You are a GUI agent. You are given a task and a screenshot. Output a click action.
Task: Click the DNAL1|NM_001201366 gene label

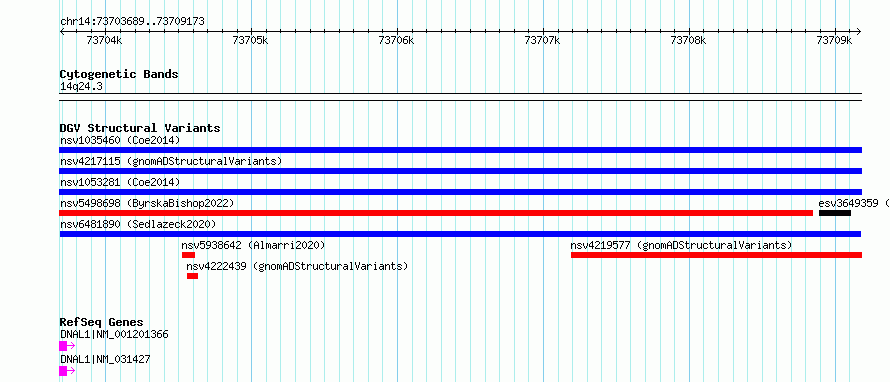click(114, 334)
